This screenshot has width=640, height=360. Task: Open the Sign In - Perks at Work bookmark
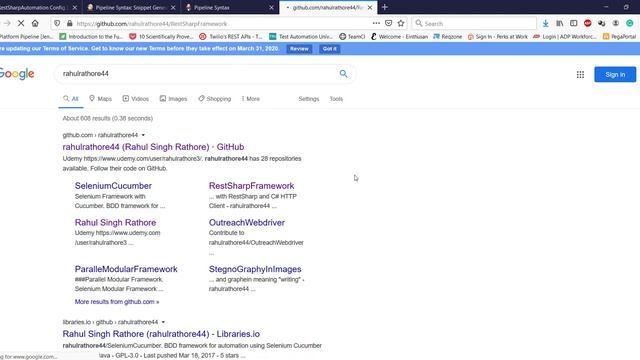tap(498, 37)
